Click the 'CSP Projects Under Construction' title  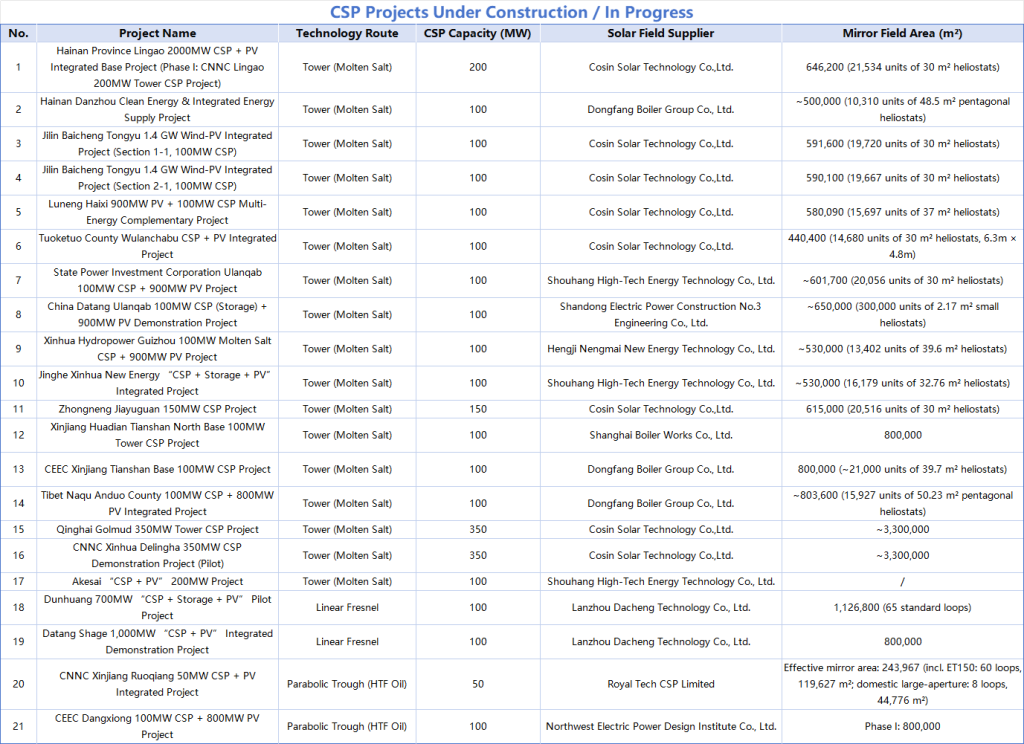pyautogui.click(x=511, y=12)
